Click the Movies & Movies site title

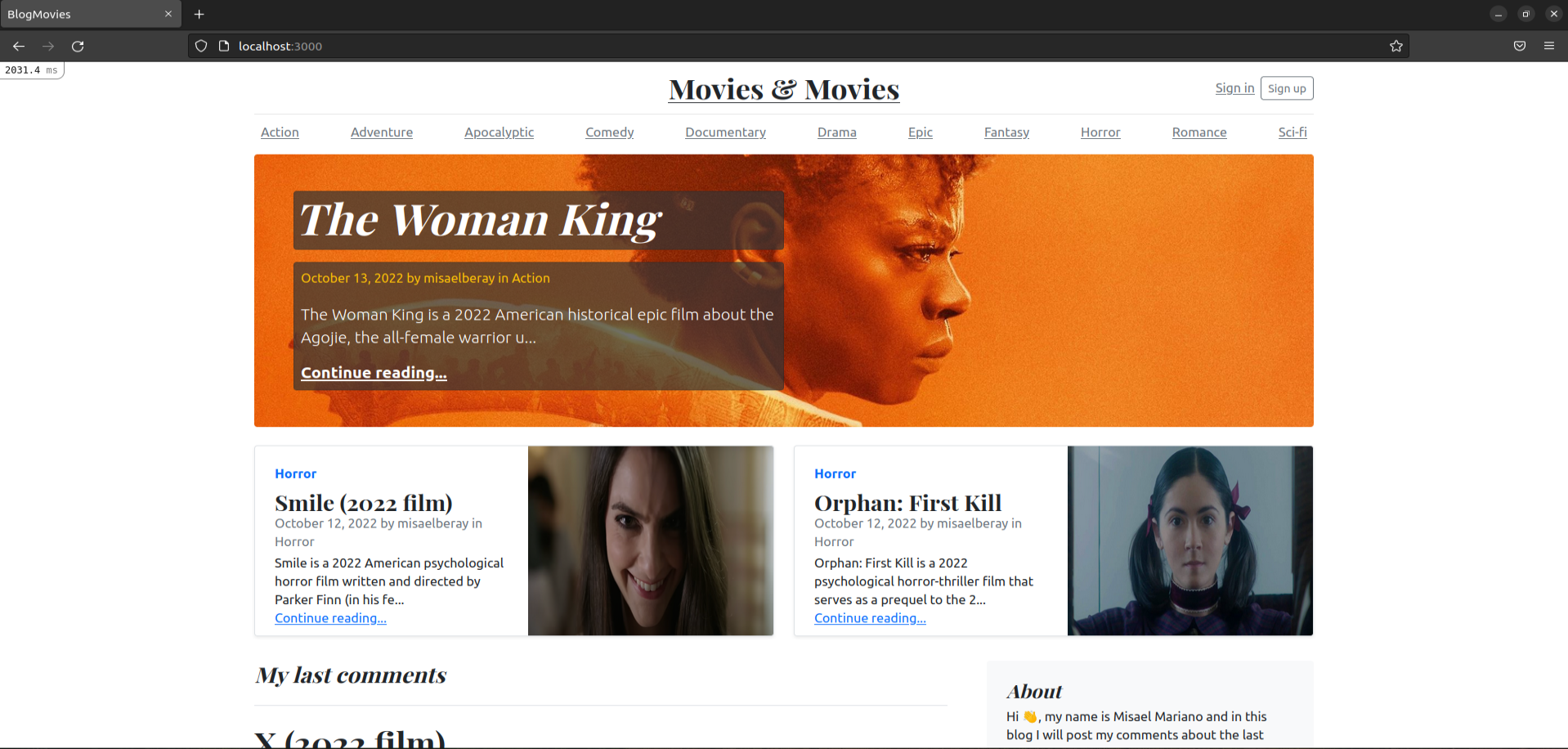tap(783, 89)
